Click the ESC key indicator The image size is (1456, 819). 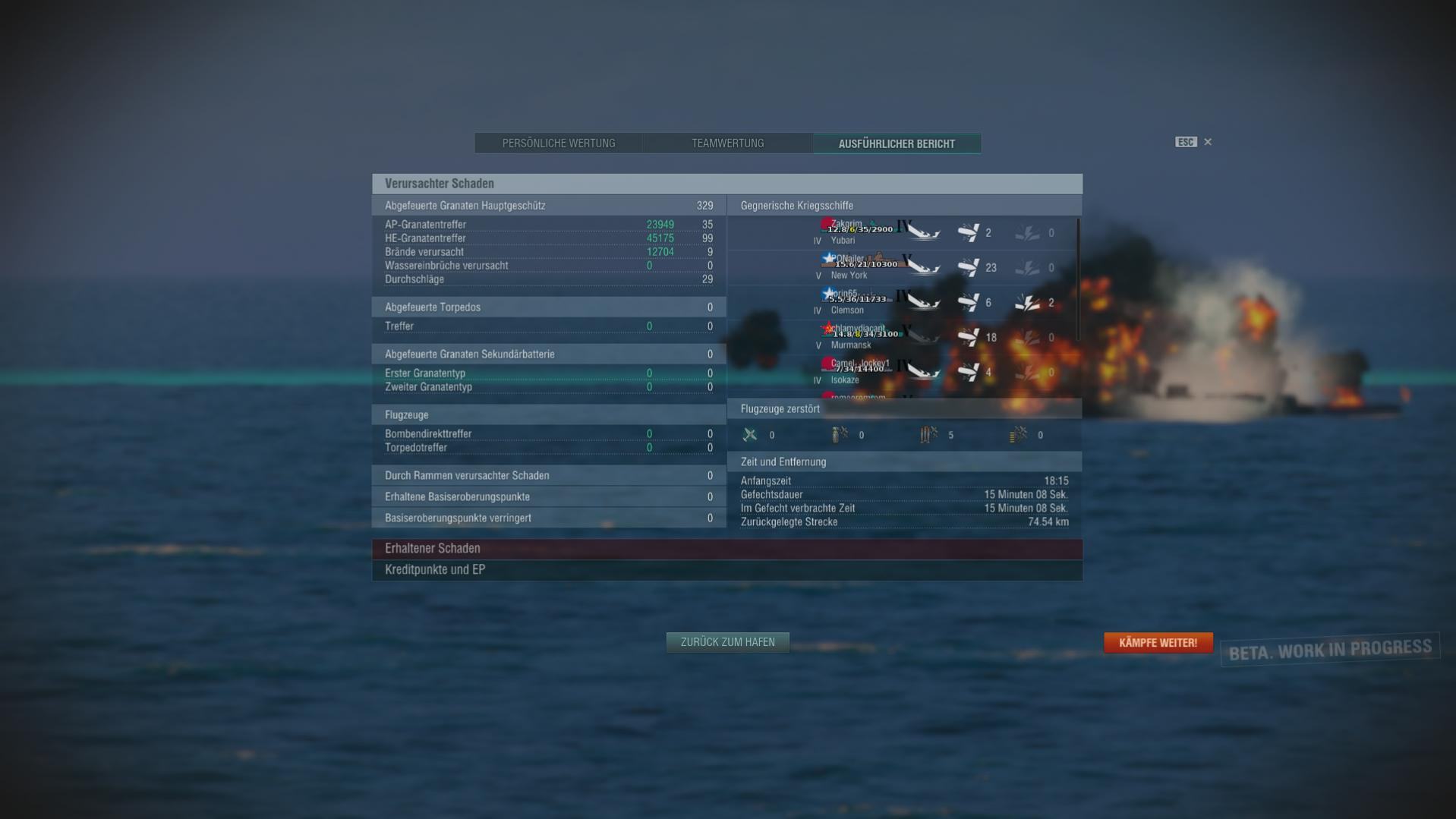(x=1186, y=142)
